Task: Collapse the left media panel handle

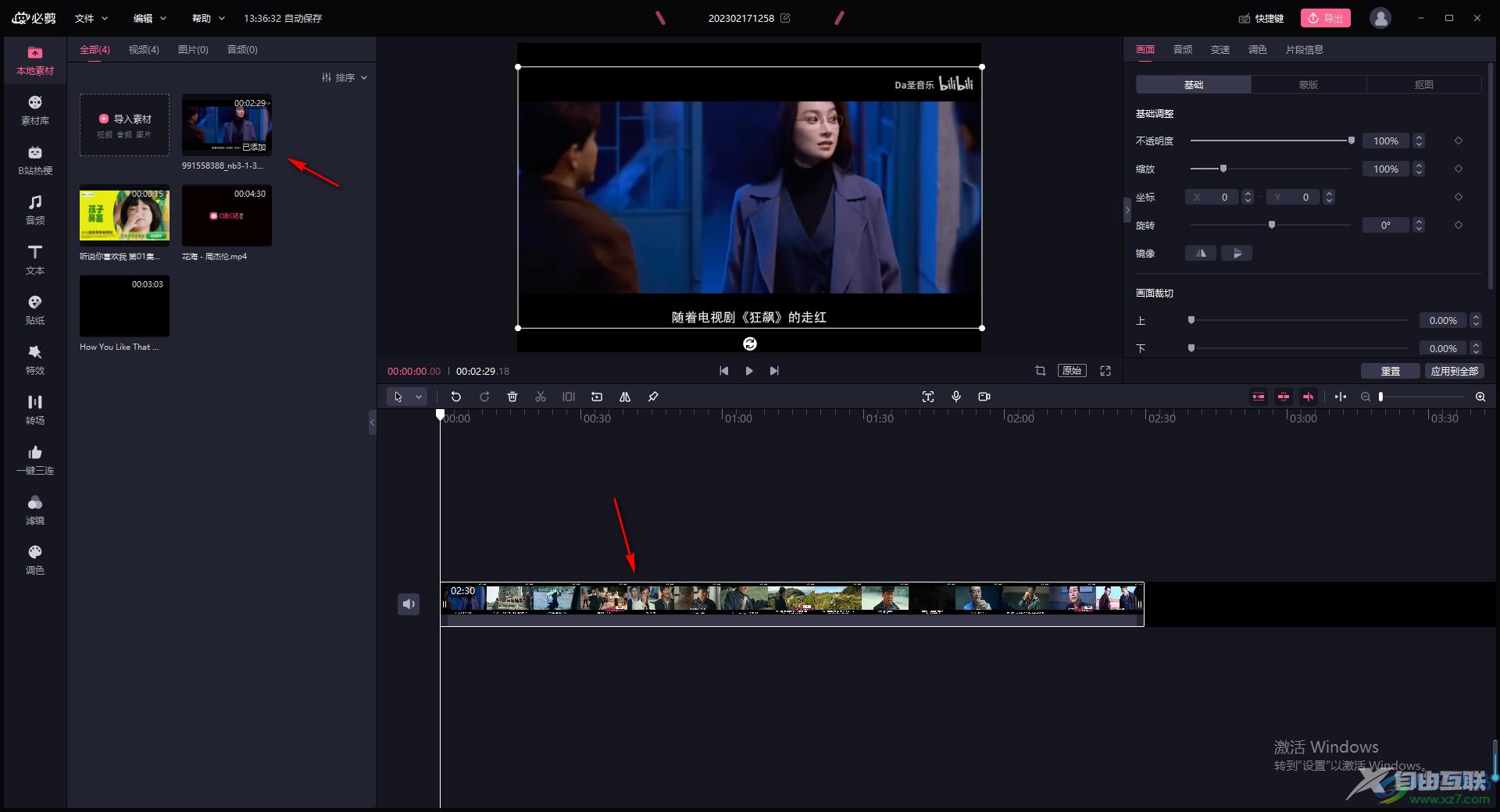Action: coord(372,422)
